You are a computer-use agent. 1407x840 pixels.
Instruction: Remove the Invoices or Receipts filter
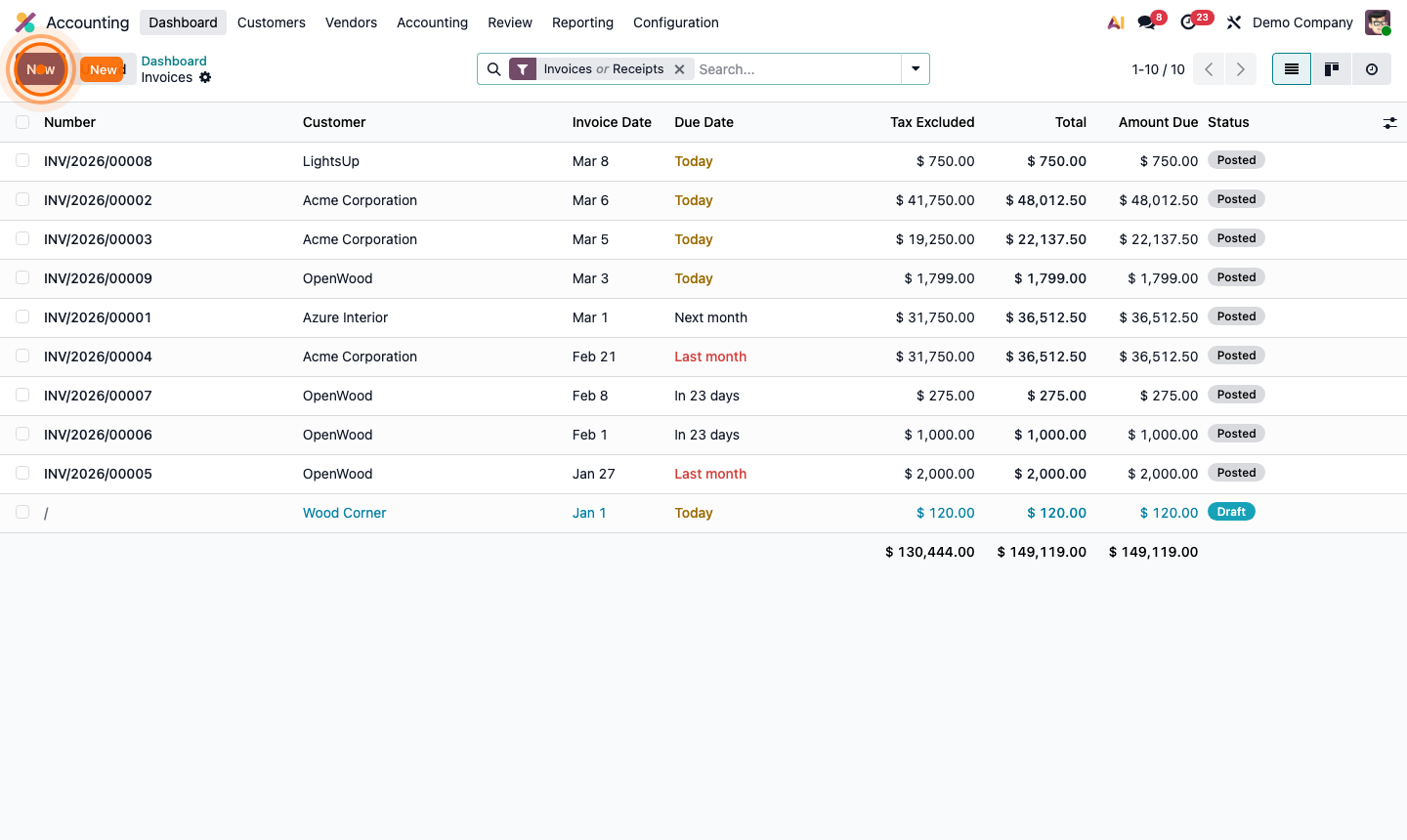pos(680,68)
